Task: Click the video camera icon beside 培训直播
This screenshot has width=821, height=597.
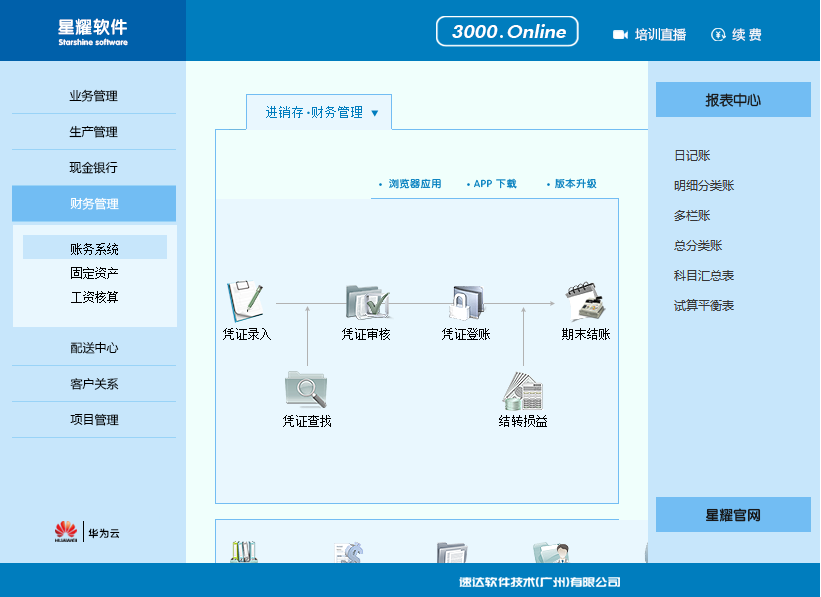Action: (x=620, y=35)
